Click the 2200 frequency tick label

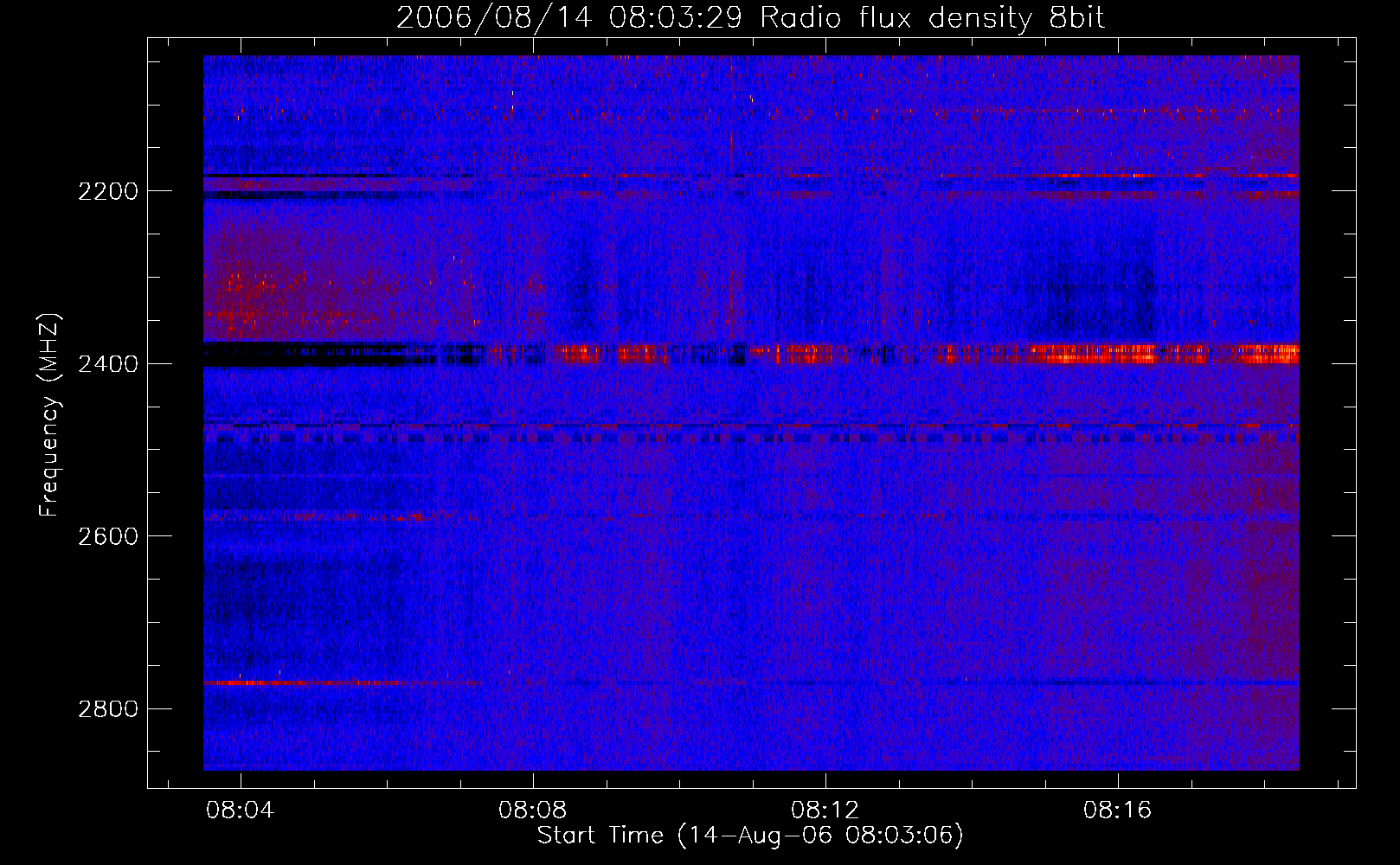pyautogui.click(x=108, y=191)
